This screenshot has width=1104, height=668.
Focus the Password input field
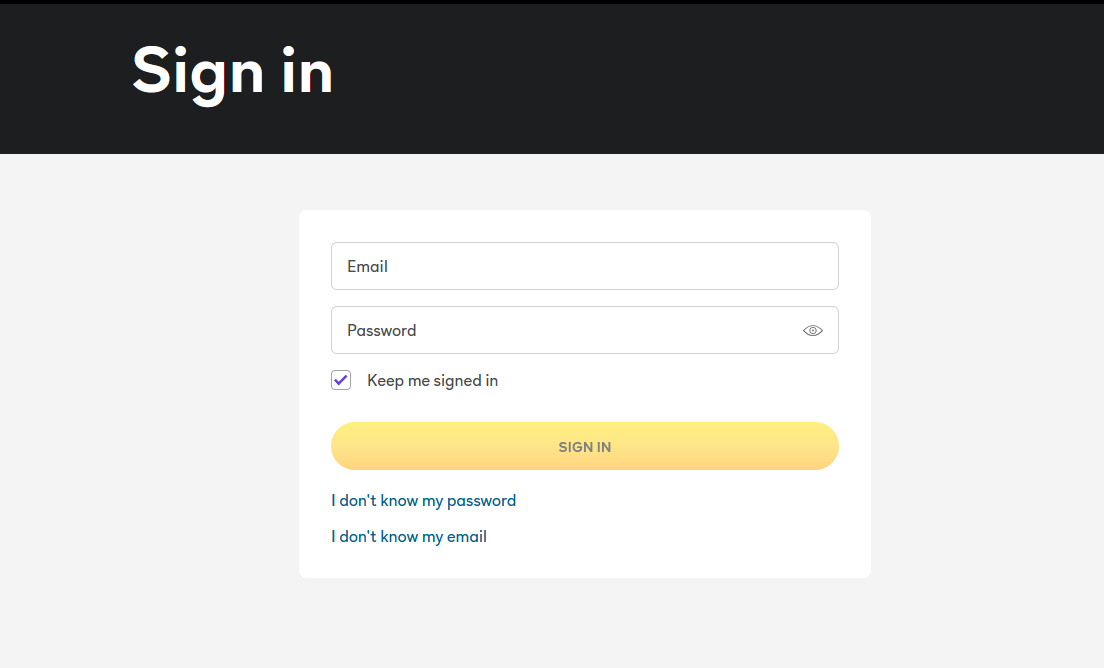560,330
